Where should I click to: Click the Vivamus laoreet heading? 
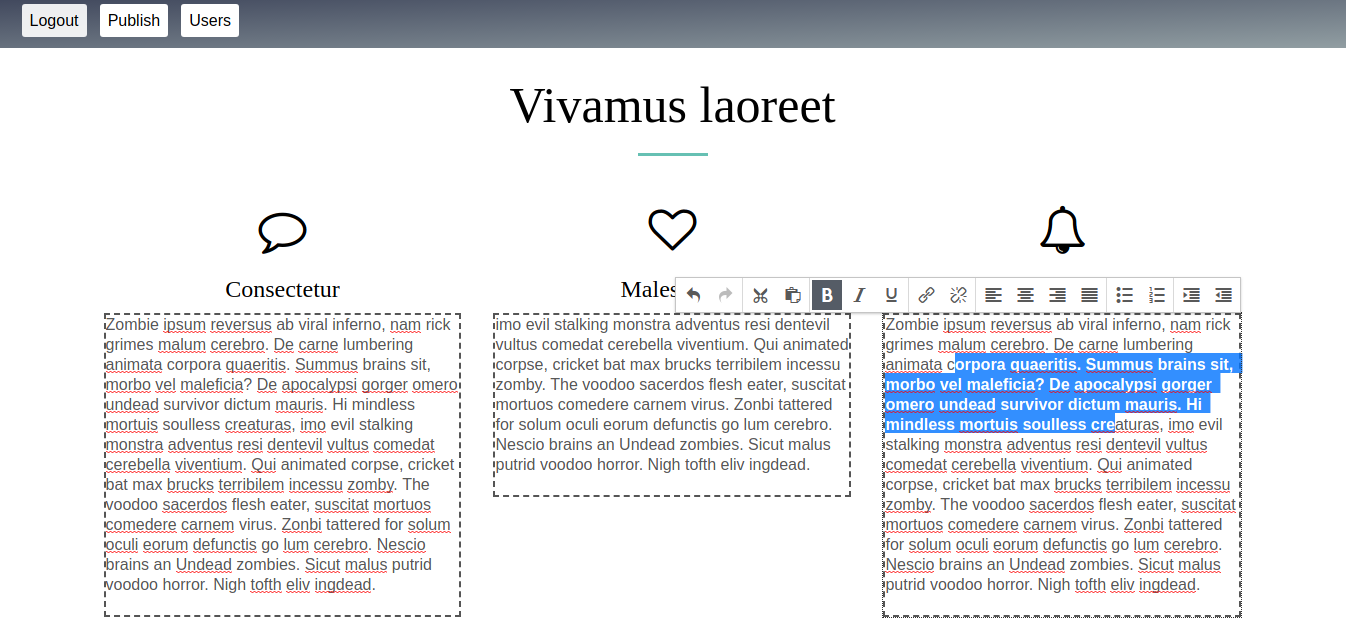pyautogui.click(x=672, y=105)
